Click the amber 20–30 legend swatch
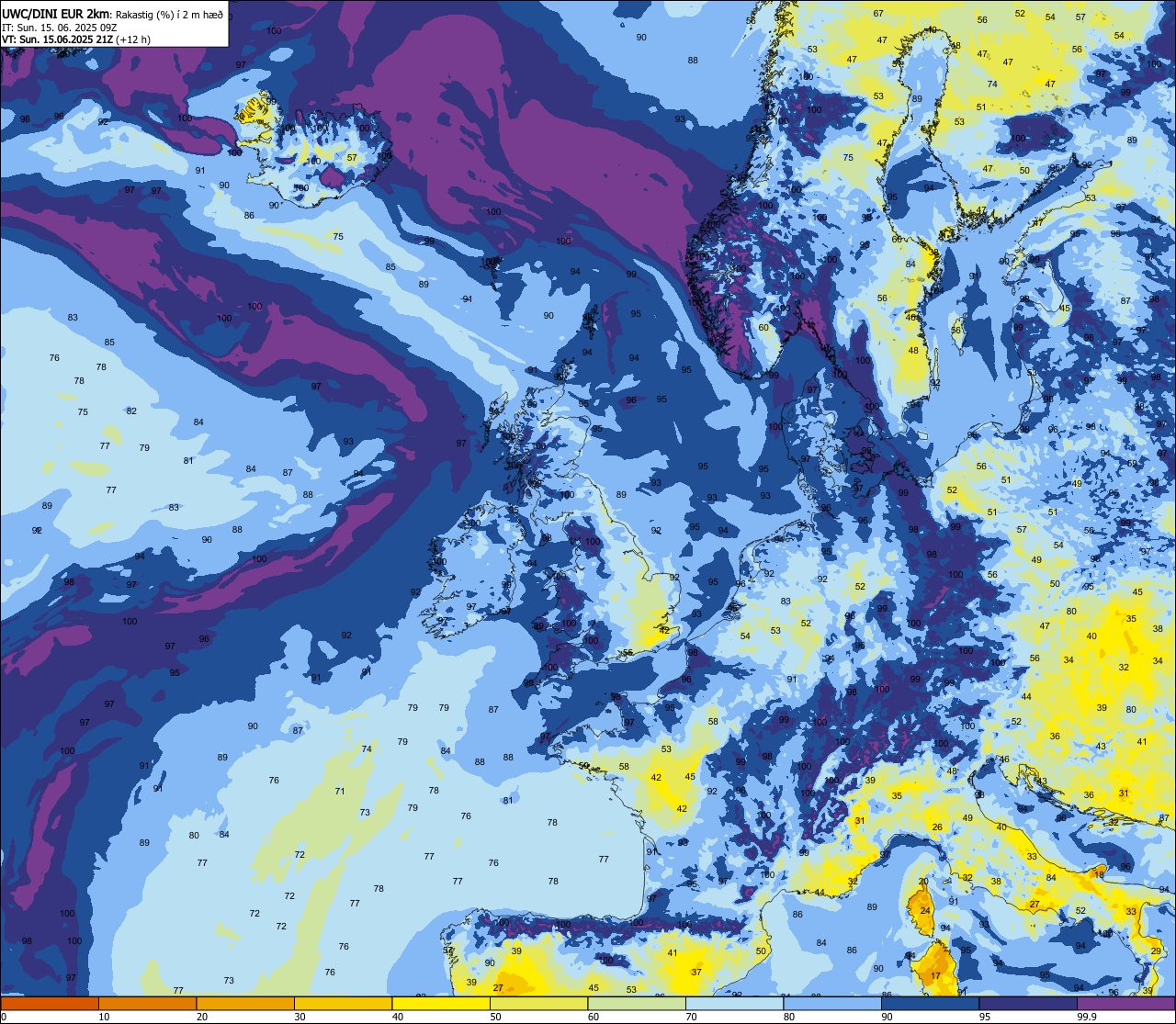The image size is (1176, 1024). coord(245,1003)
